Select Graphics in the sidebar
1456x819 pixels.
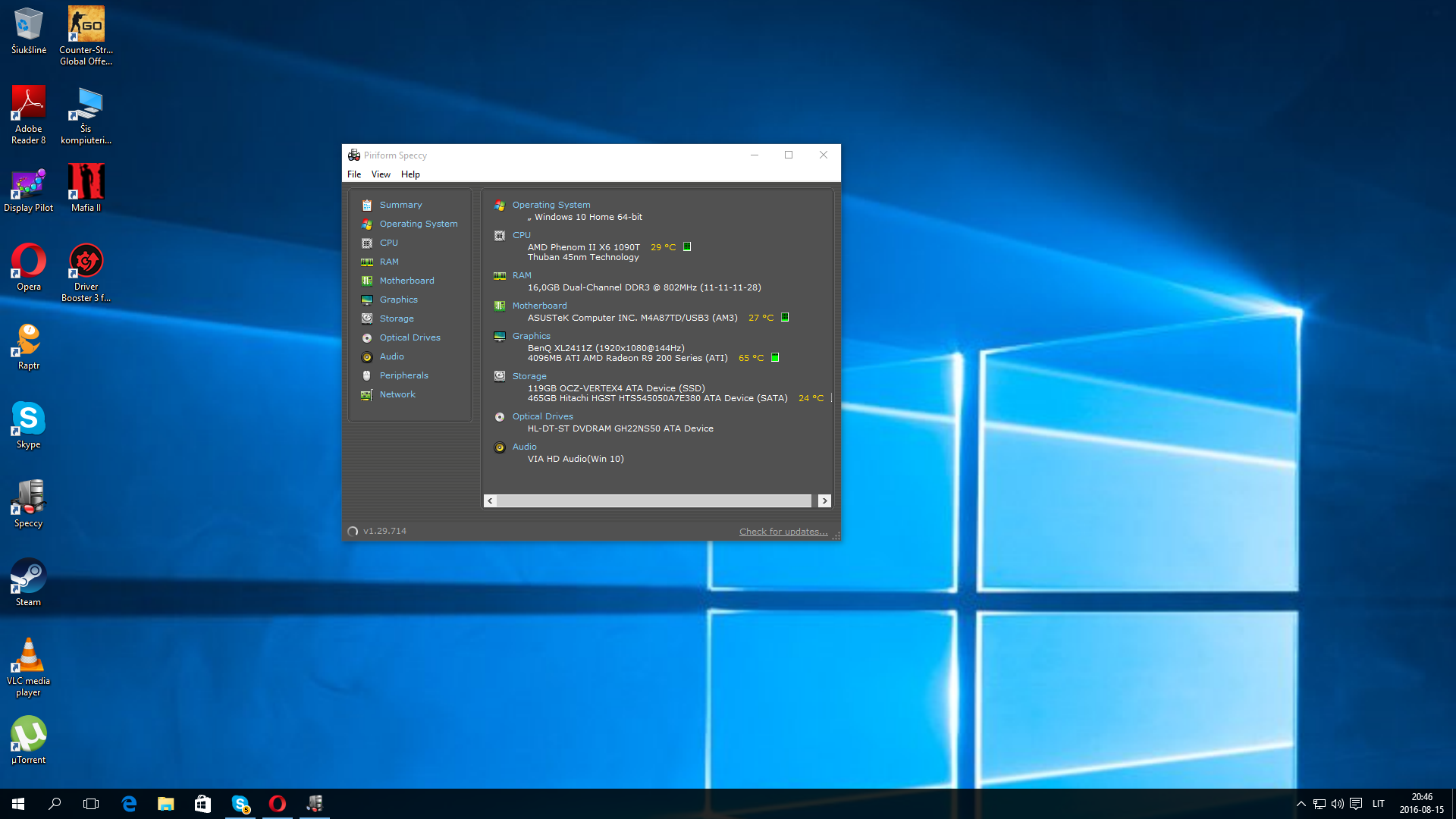[x=398, y=300]
